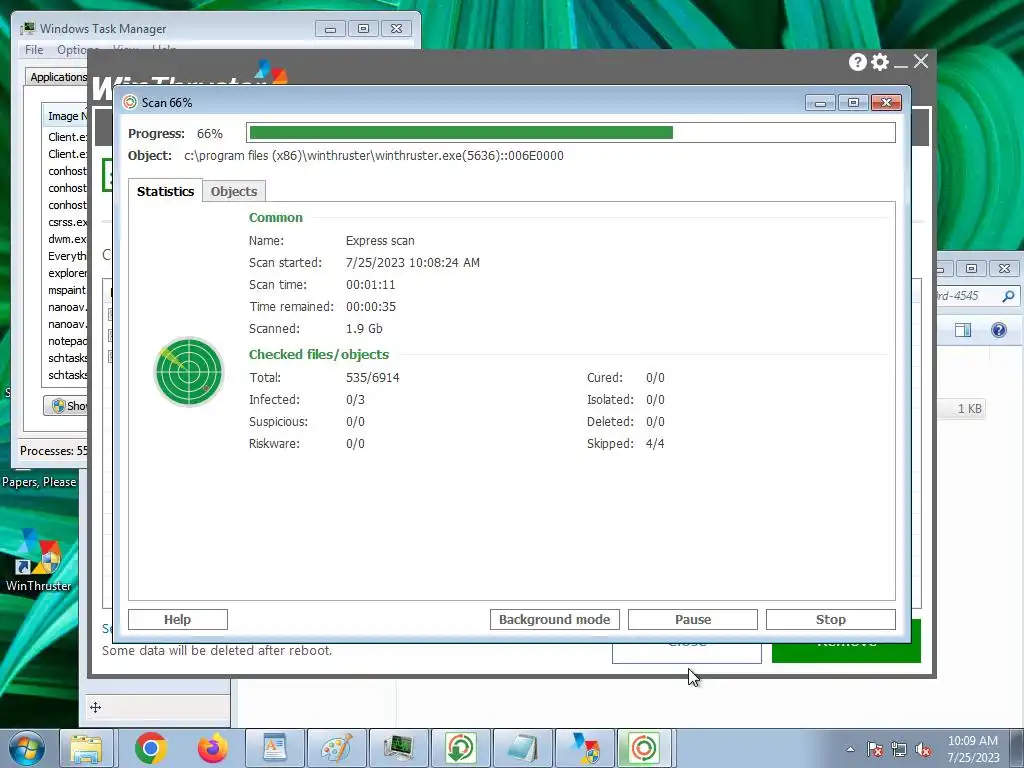This screenshot has height=768, width=1024.
Task: Click the muted volume tray icon
Action: (923, 749)
